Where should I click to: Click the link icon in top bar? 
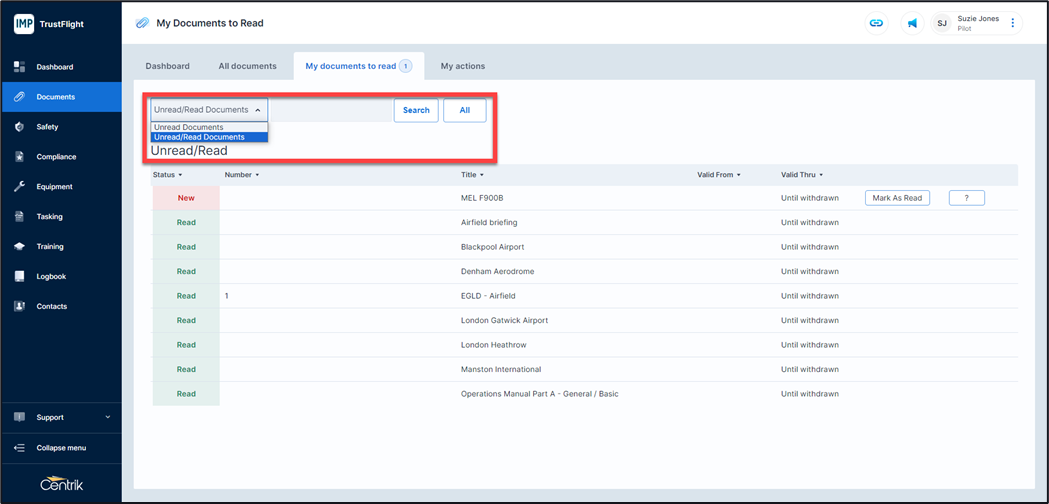(876, 23)
